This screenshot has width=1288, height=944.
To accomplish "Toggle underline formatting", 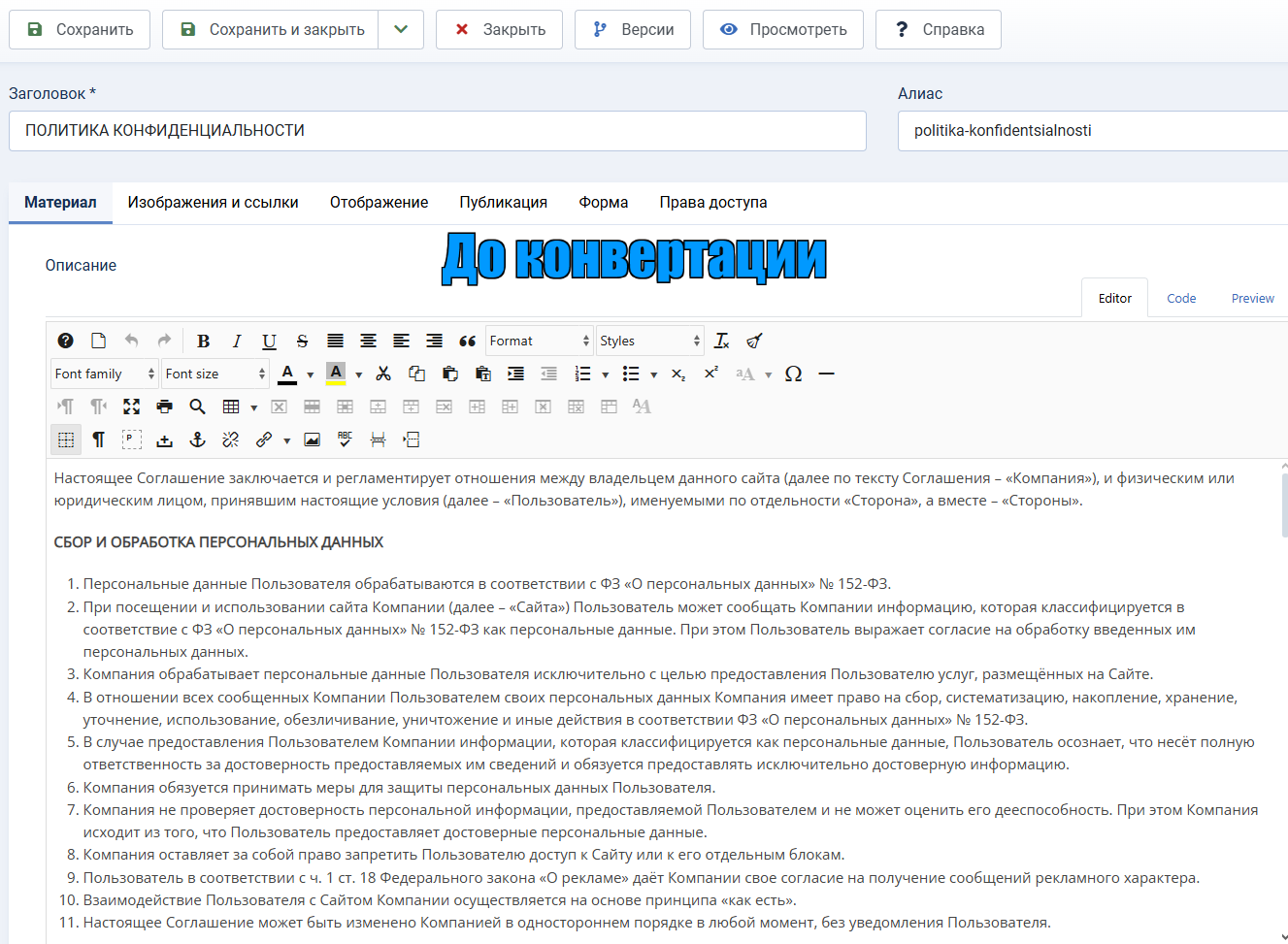I will (270, 341).
